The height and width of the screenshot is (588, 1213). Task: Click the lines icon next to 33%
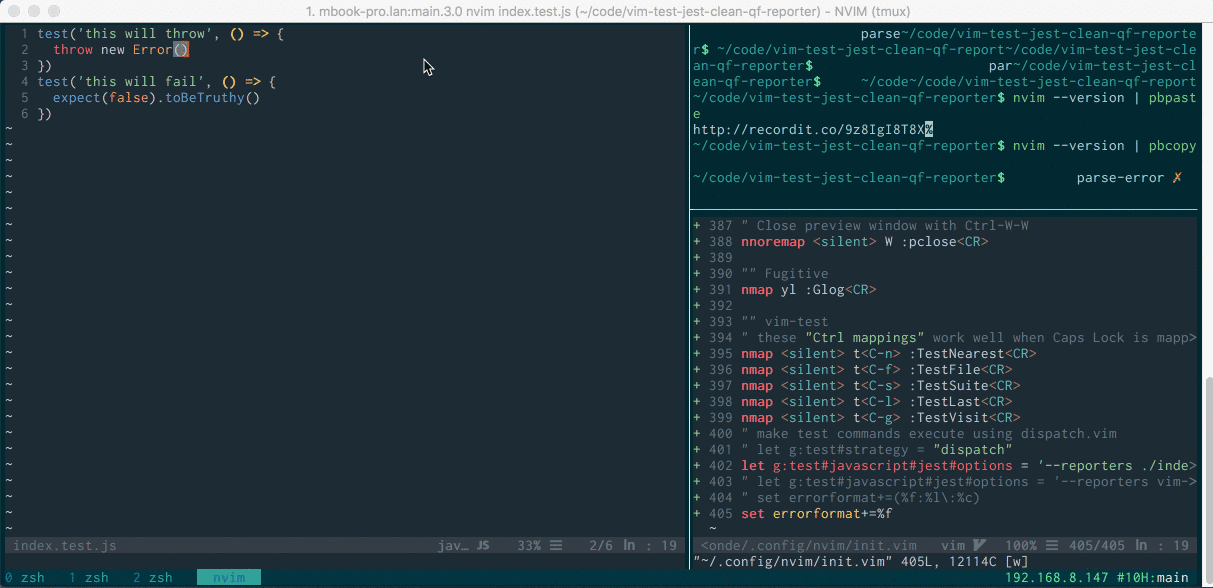click(556, 546)
